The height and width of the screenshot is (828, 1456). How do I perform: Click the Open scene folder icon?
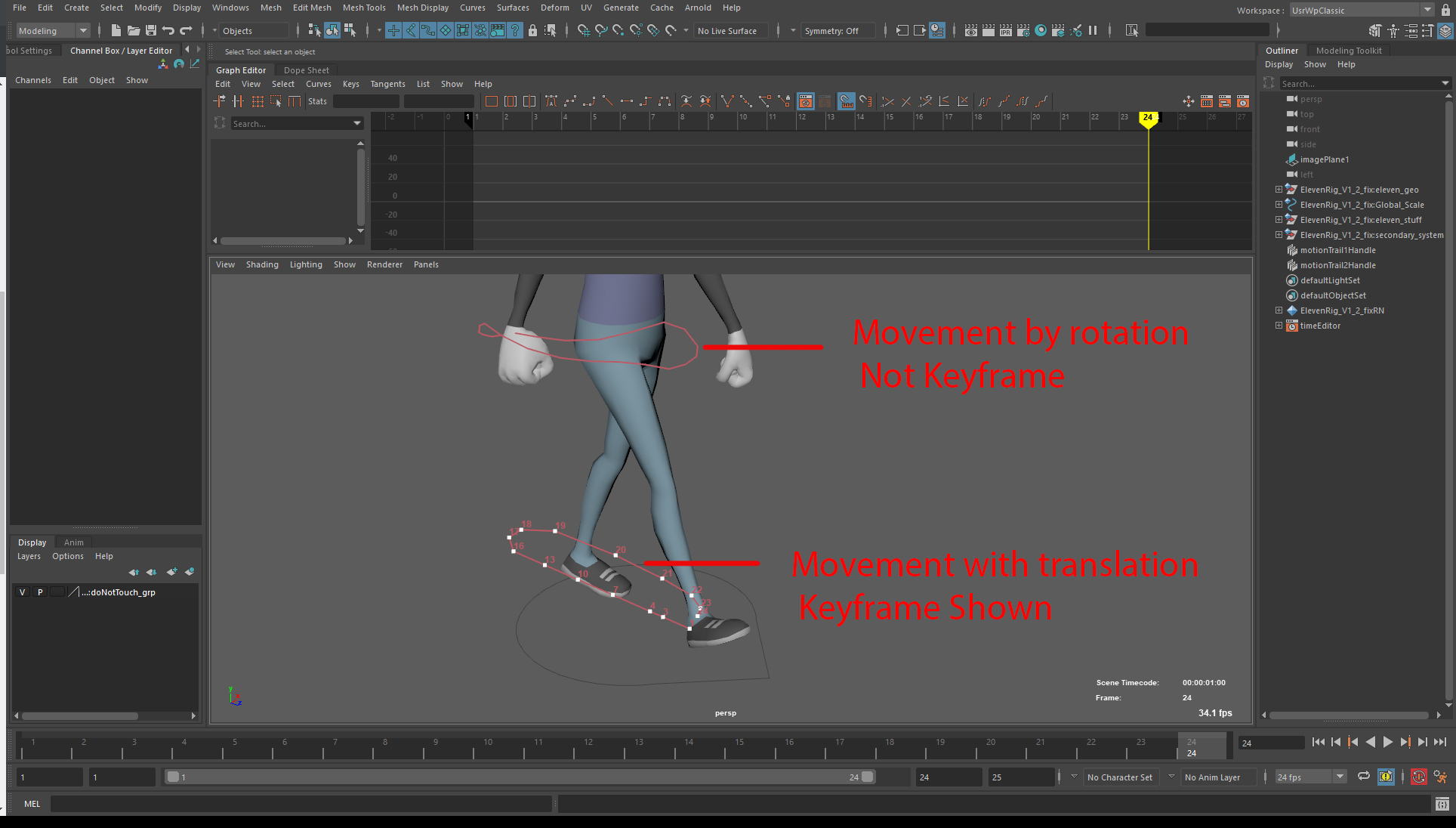[134, 30]
